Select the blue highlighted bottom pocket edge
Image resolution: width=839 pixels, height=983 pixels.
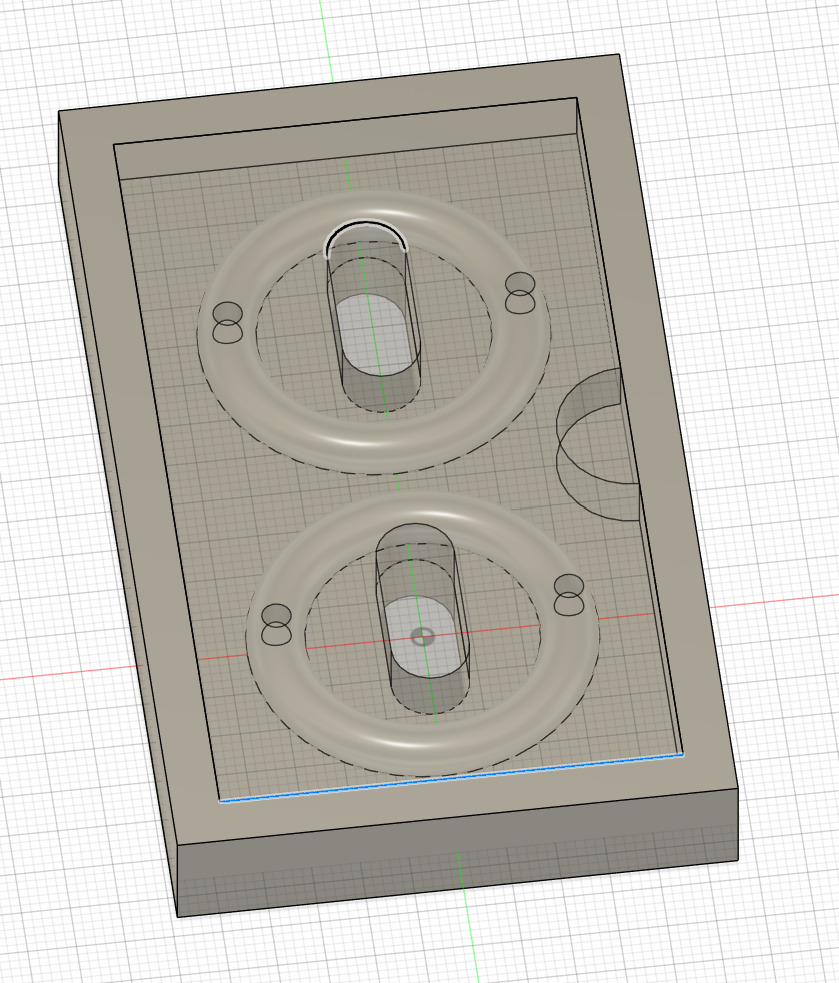point(450,777)
